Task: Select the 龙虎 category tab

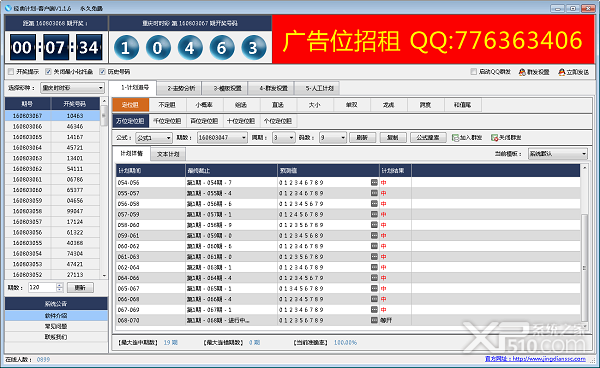Action: [388, 105]
